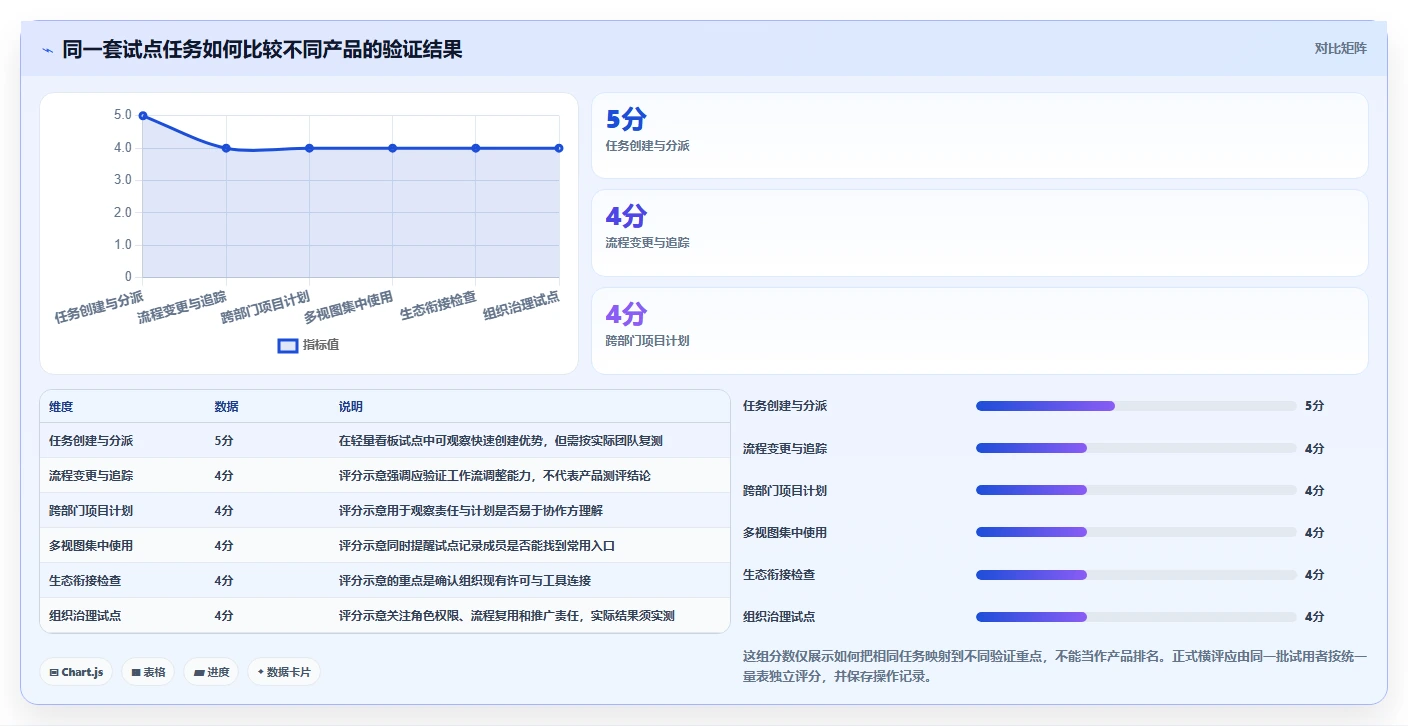Click the 4分 card for 跨部门项目计划
The image size is (1408, 726).
click(x=979, y=331)
